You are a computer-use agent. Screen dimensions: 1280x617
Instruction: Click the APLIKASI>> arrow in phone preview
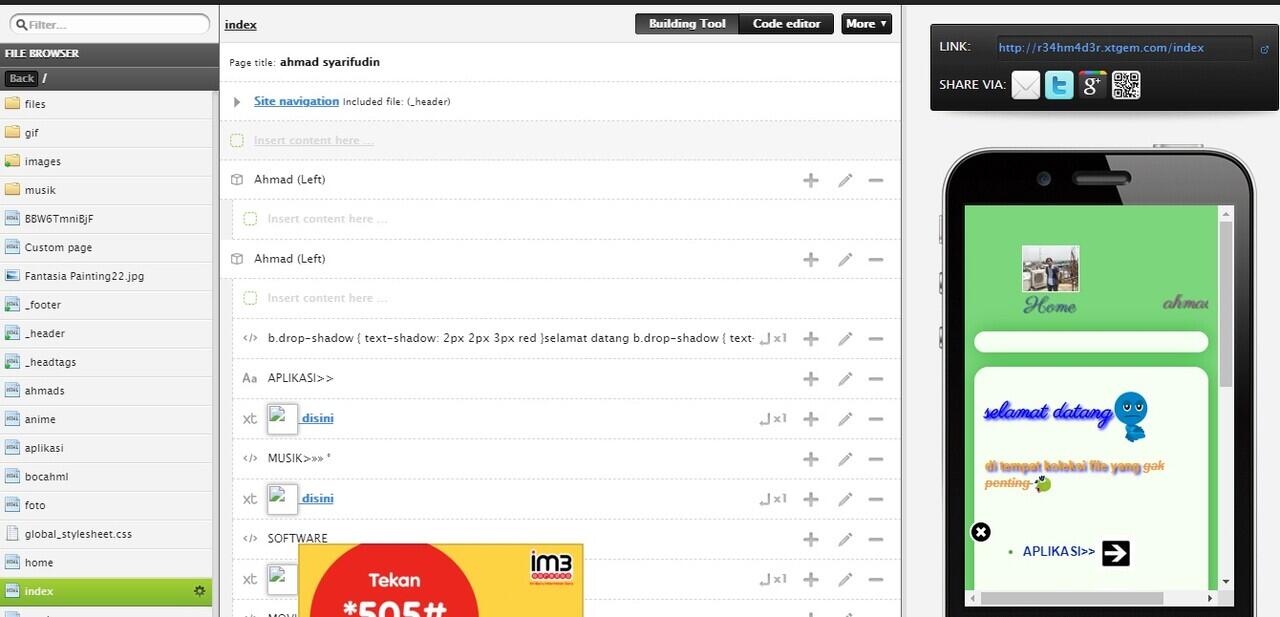click(1116, 553)
